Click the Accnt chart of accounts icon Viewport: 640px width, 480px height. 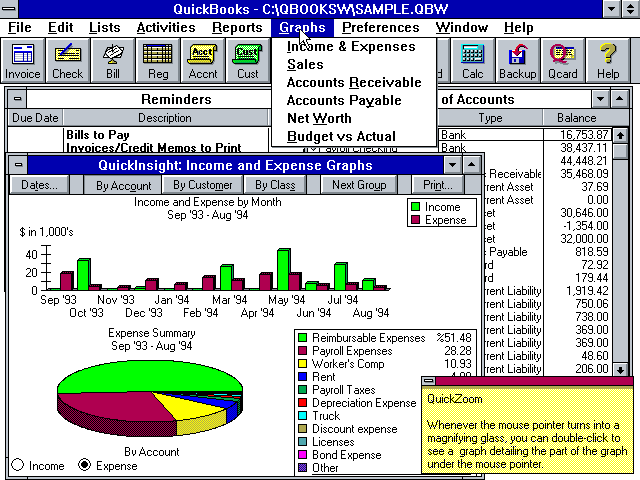(x=202, y=61)
